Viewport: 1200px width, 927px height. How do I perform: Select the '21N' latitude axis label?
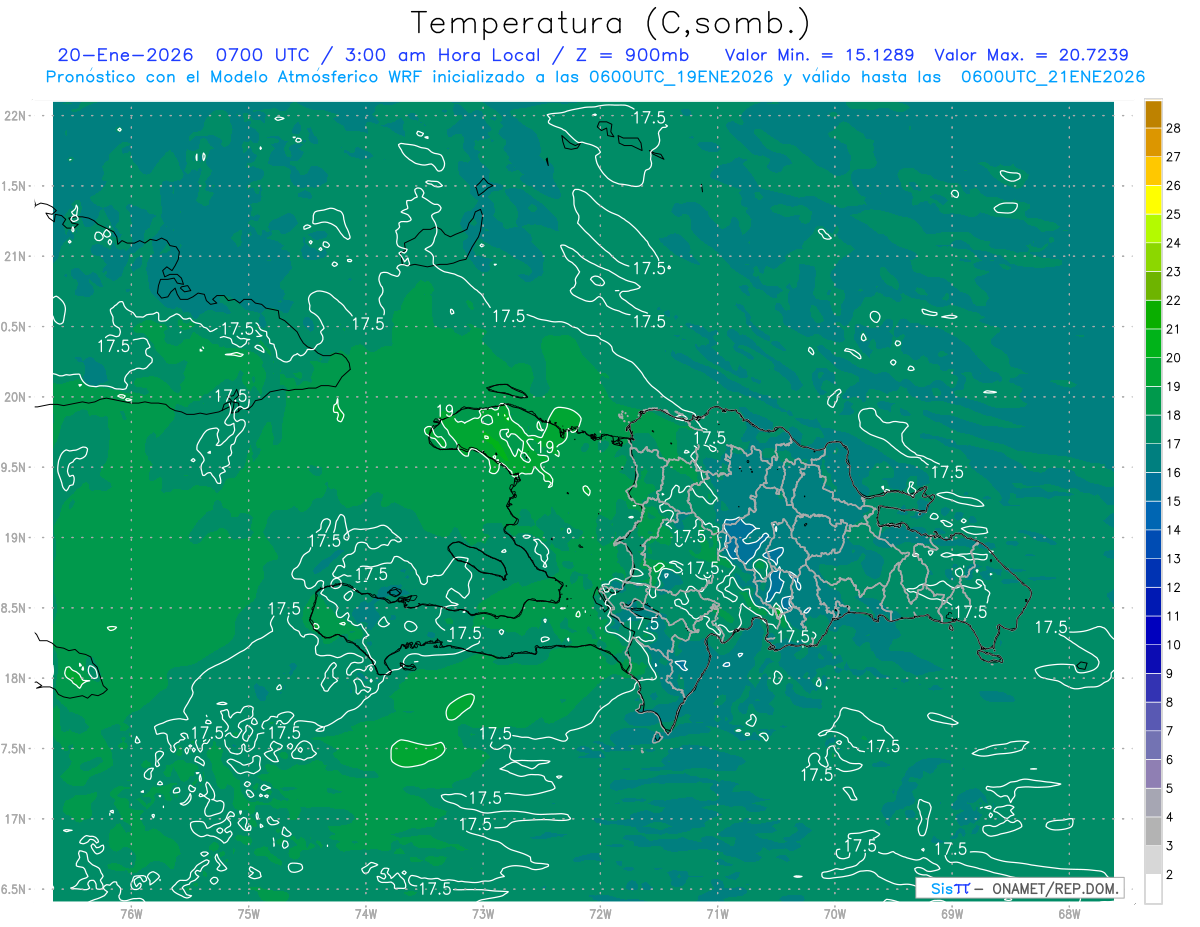16,256
